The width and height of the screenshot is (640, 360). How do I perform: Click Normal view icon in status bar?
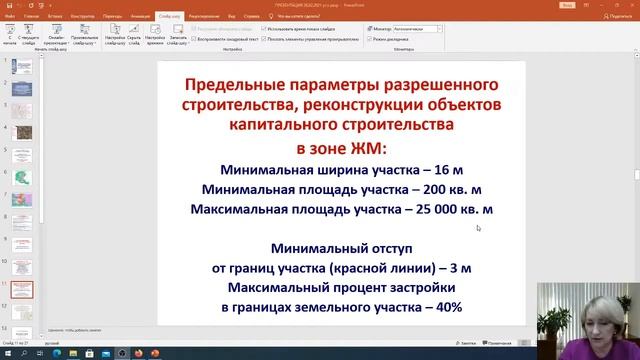524,343
